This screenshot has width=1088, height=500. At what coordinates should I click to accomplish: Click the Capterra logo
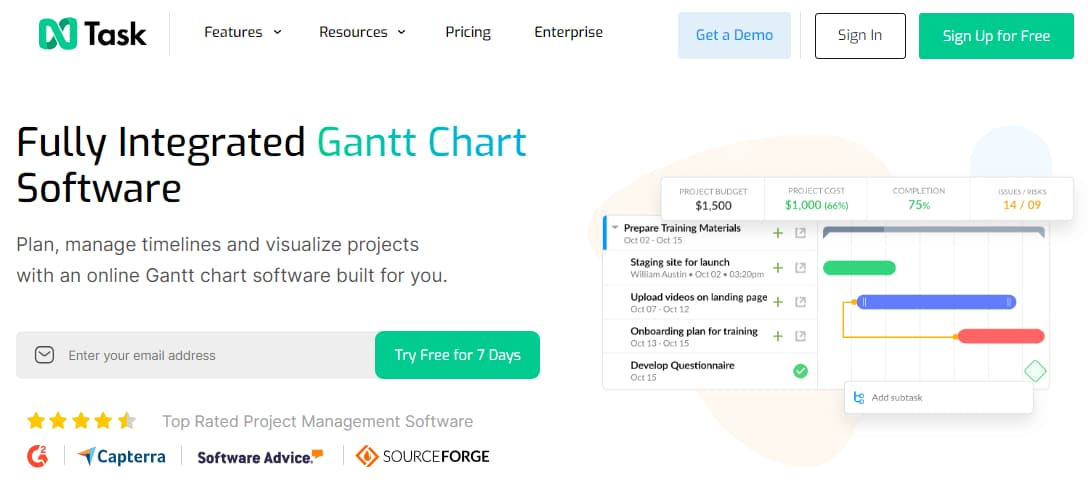pos(121,456)
